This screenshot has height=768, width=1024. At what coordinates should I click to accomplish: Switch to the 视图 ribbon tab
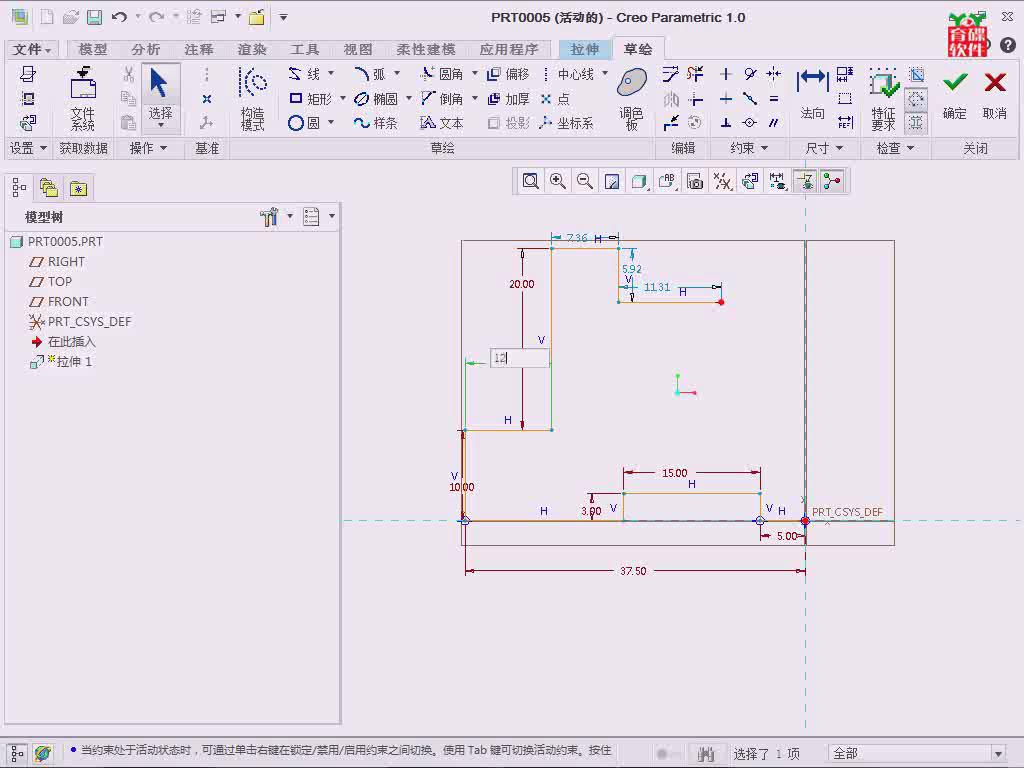(x=357, y=49)
